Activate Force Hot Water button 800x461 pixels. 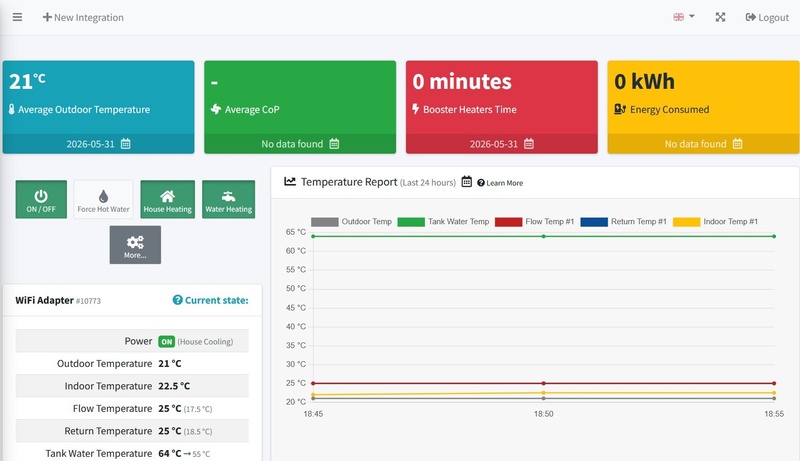pyautogui.click(x=104, y=199)
